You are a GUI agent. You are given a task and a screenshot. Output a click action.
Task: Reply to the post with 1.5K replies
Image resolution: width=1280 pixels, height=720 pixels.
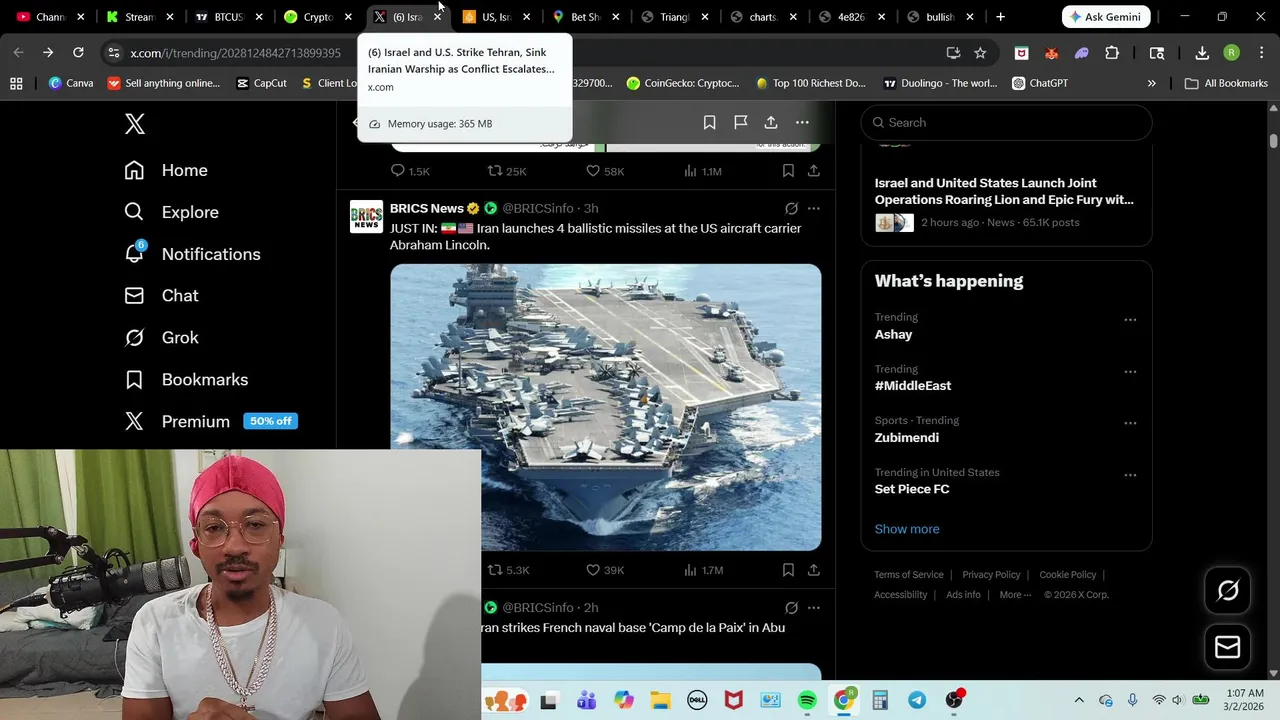[410, 171]
